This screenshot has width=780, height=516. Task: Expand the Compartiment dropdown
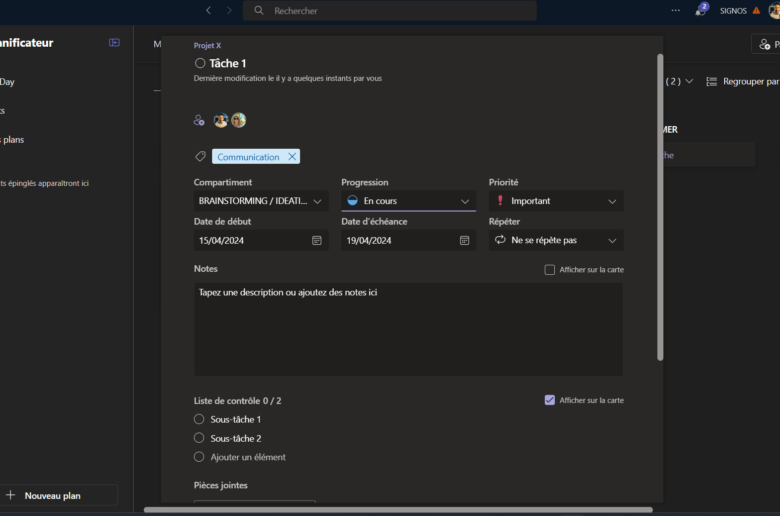261,201
